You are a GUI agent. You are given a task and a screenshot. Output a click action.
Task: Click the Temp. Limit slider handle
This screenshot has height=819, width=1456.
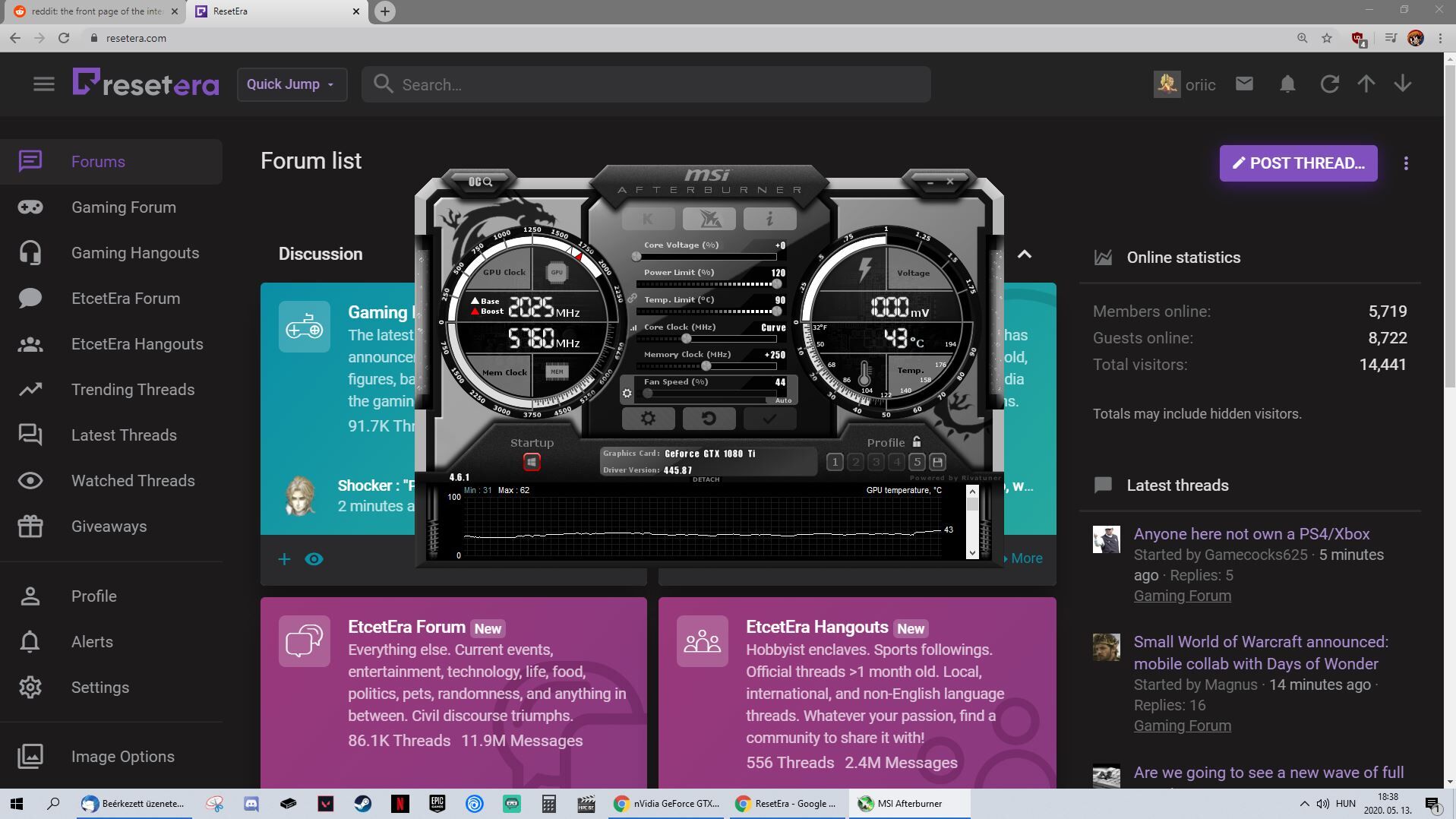776,311
